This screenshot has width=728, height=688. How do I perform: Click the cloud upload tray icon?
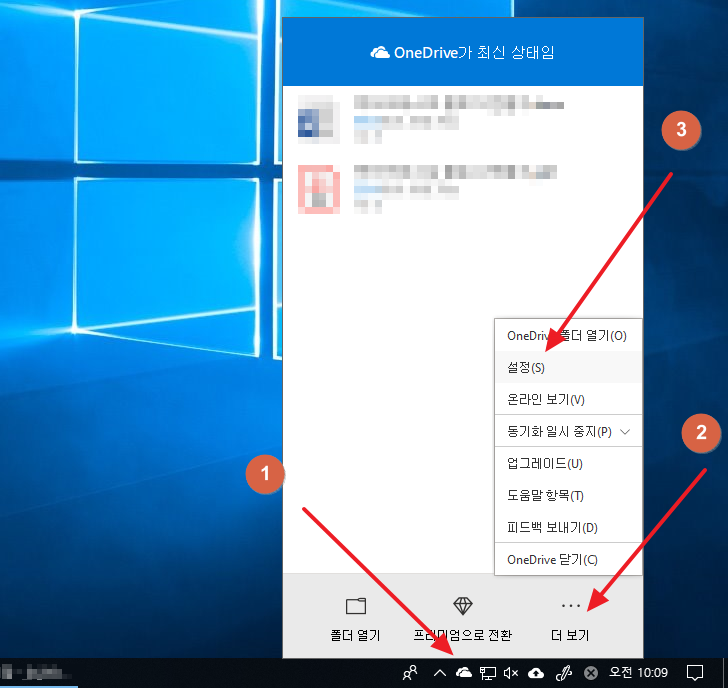pos(536,673)
